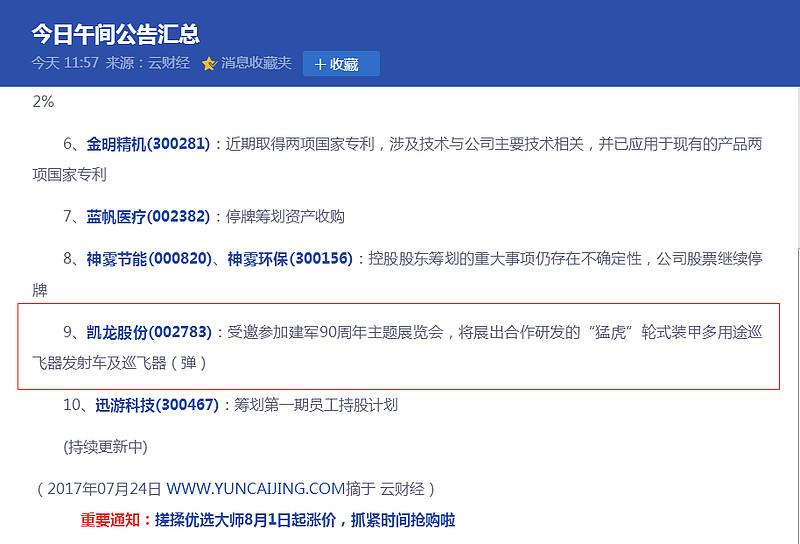Open stock link 凯龙股份(002783)
This screenshot has width=800, height=544.
pyautogui.click(x=148, y=332)
